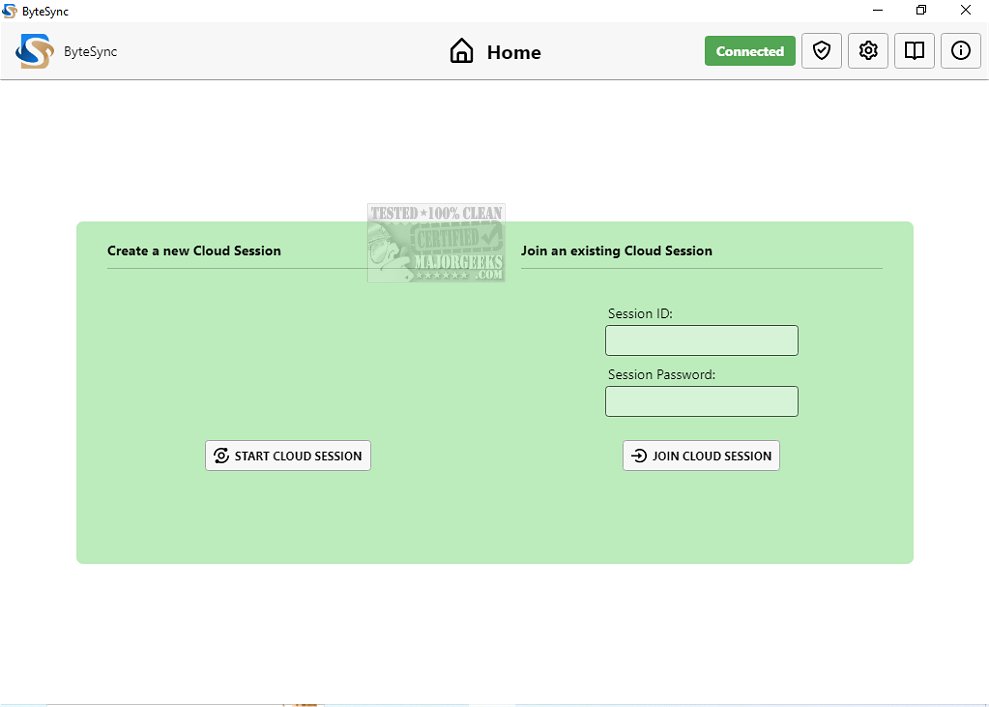Image resolution: width=989 pixels, height=707 pixels.
Task: Click the ByteSync title bar icon
Action: [x=10, y=11]
